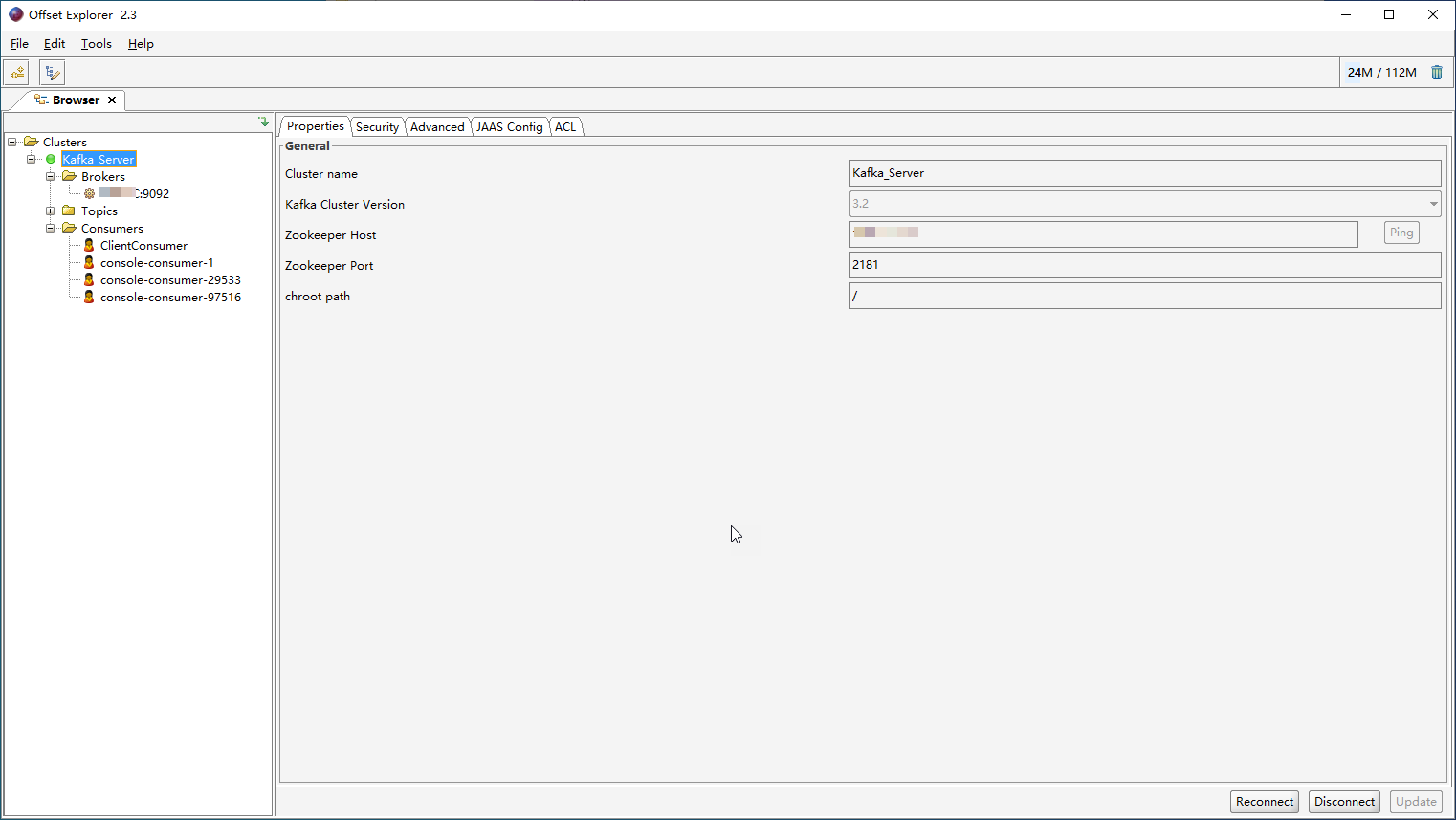Screen dimensions: 1456x820
Task: Collapse the Clusters tree node
Action: 12,142
